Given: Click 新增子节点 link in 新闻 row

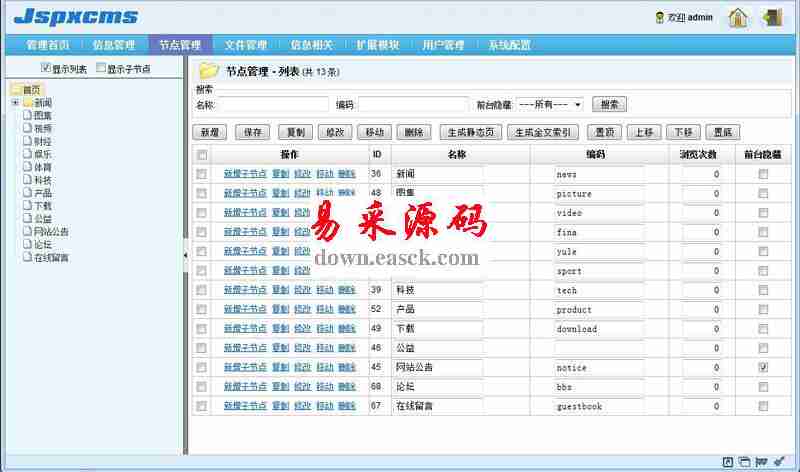Looking at the screenshot, I should point(245,174).
